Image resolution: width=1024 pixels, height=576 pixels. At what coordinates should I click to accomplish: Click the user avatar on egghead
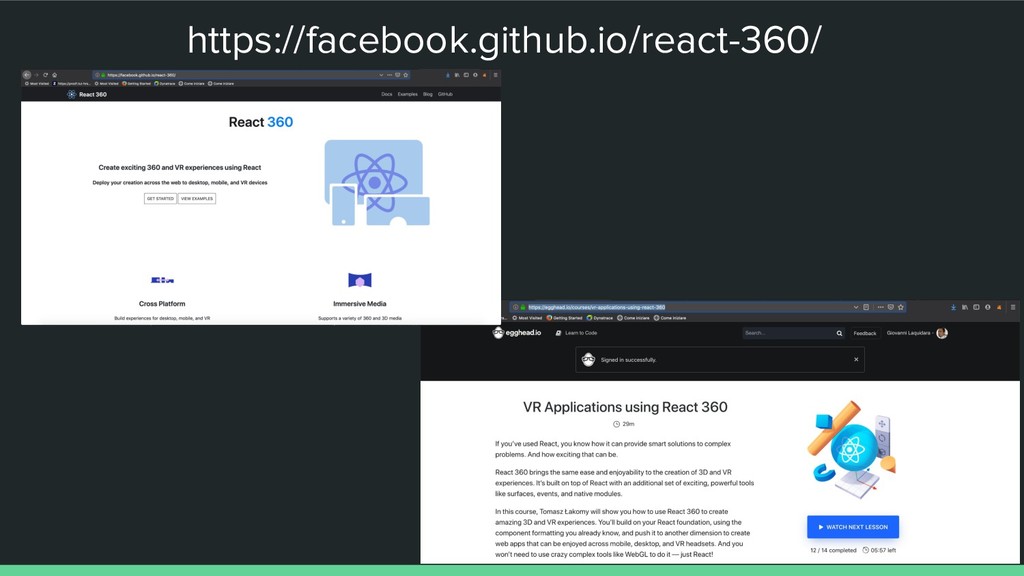tap(942, 333)
